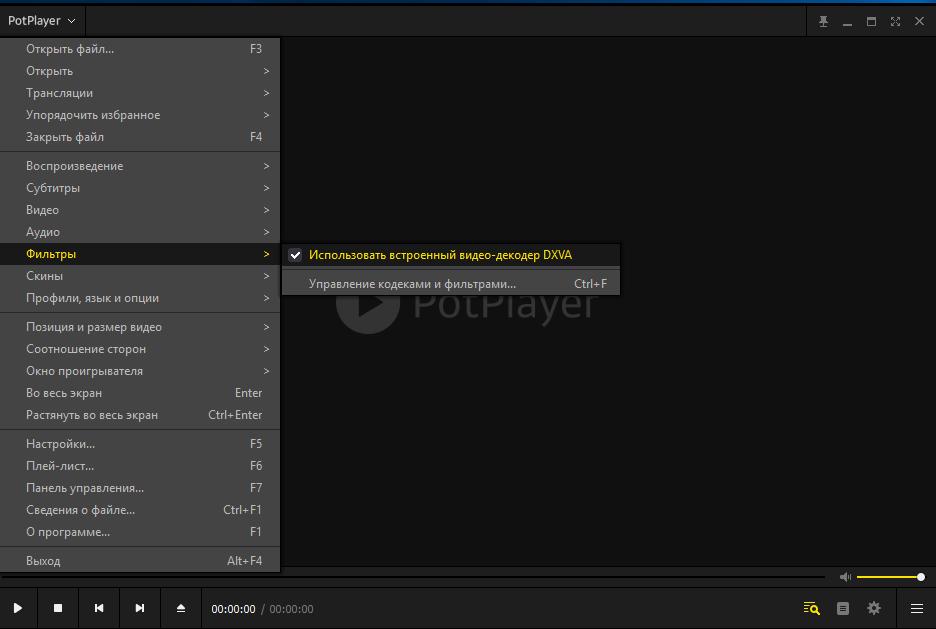Click the Stop playback icon

tap(58, 608)
